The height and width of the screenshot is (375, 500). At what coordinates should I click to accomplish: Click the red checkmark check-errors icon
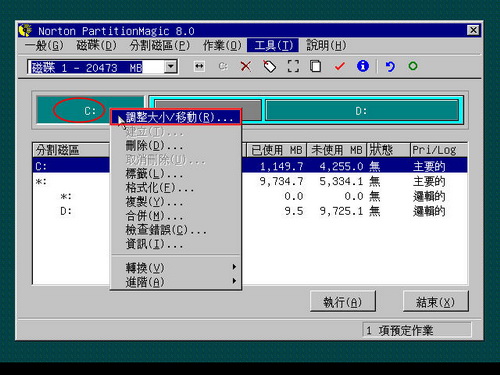(x=339, y=66)
